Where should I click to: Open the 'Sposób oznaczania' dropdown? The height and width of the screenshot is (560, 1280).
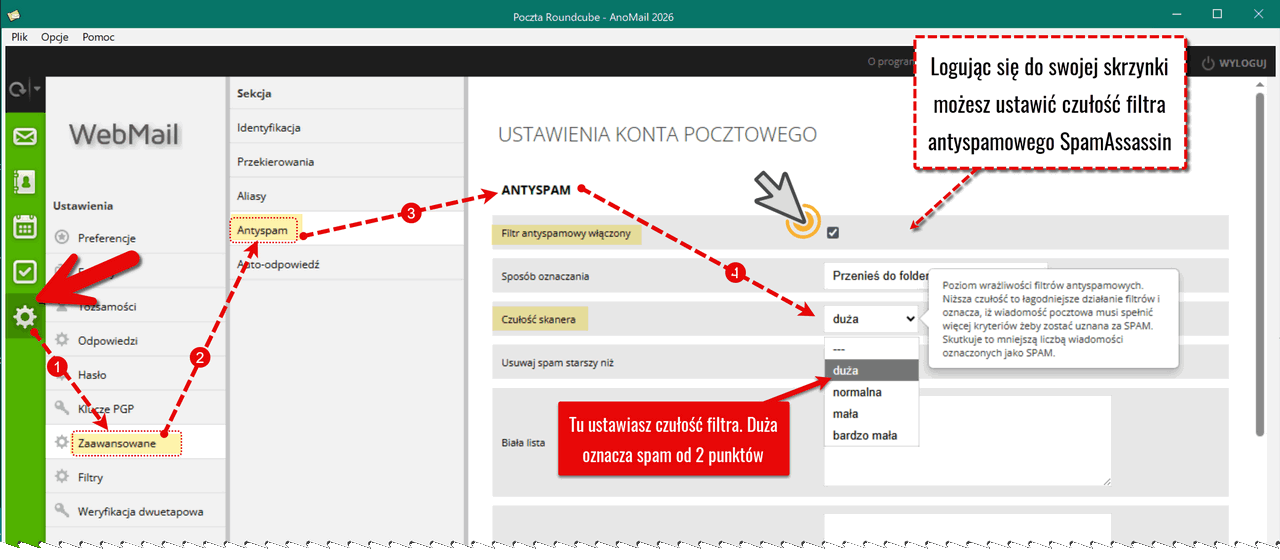pos(935,276)
